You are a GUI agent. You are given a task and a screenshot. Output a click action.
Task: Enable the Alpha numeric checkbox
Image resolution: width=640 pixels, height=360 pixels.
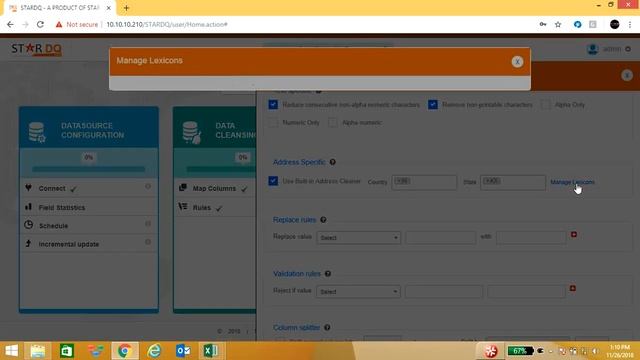point(333,122)
